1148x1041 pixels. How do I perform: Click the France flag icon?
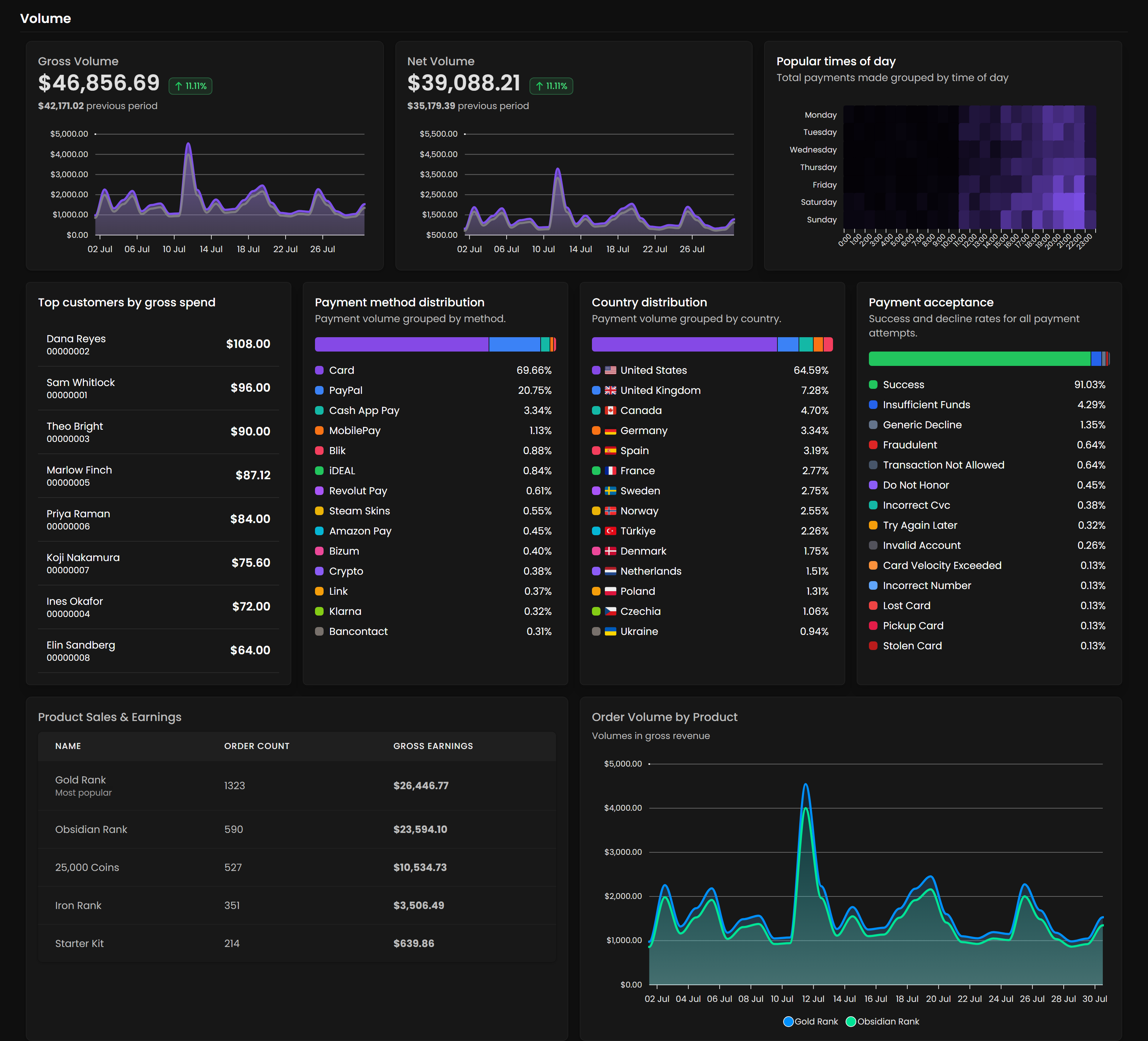[610, 471]
